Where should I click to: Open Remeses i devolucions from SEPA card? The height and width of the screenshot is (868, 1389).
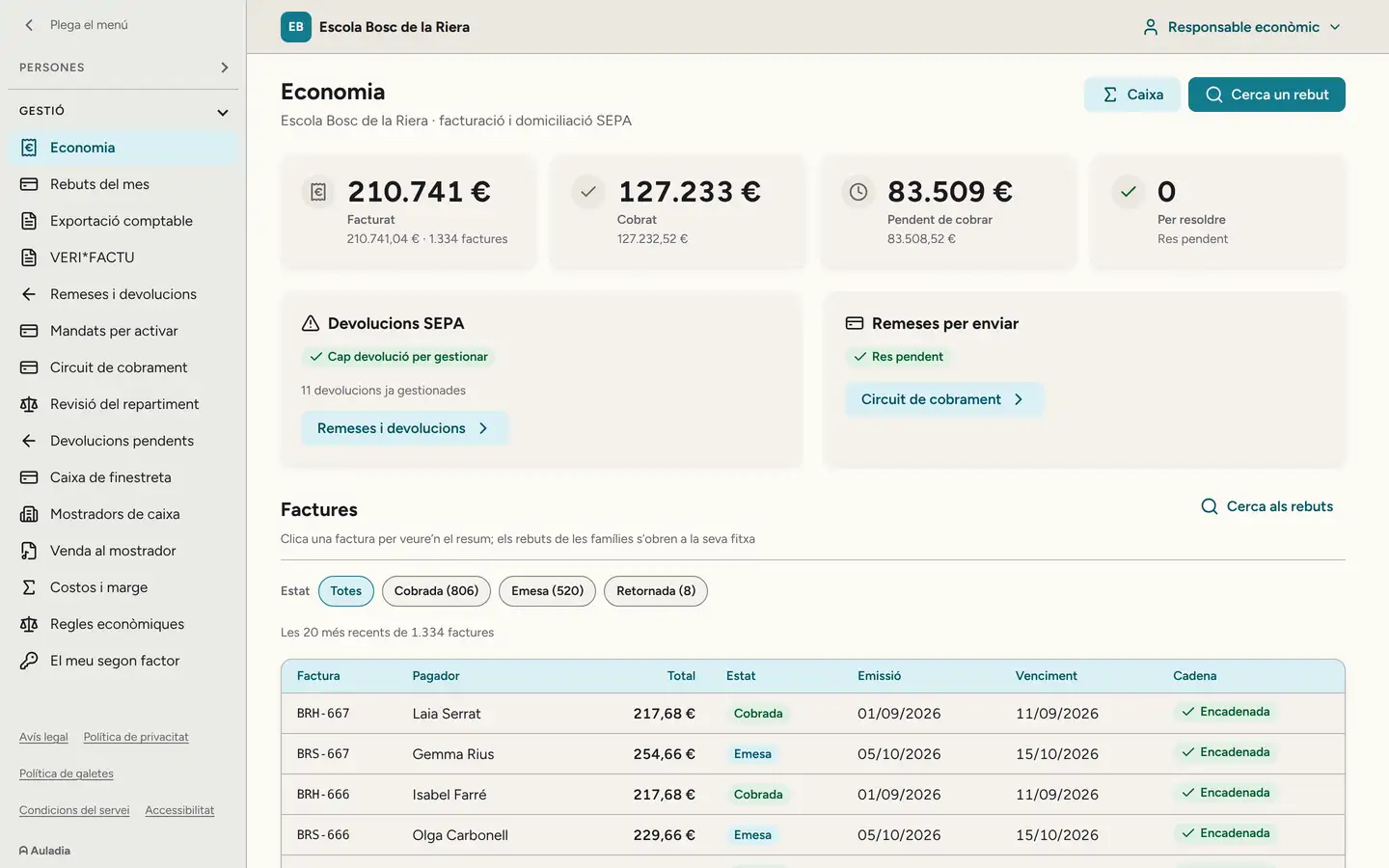(x=404, y=428)
